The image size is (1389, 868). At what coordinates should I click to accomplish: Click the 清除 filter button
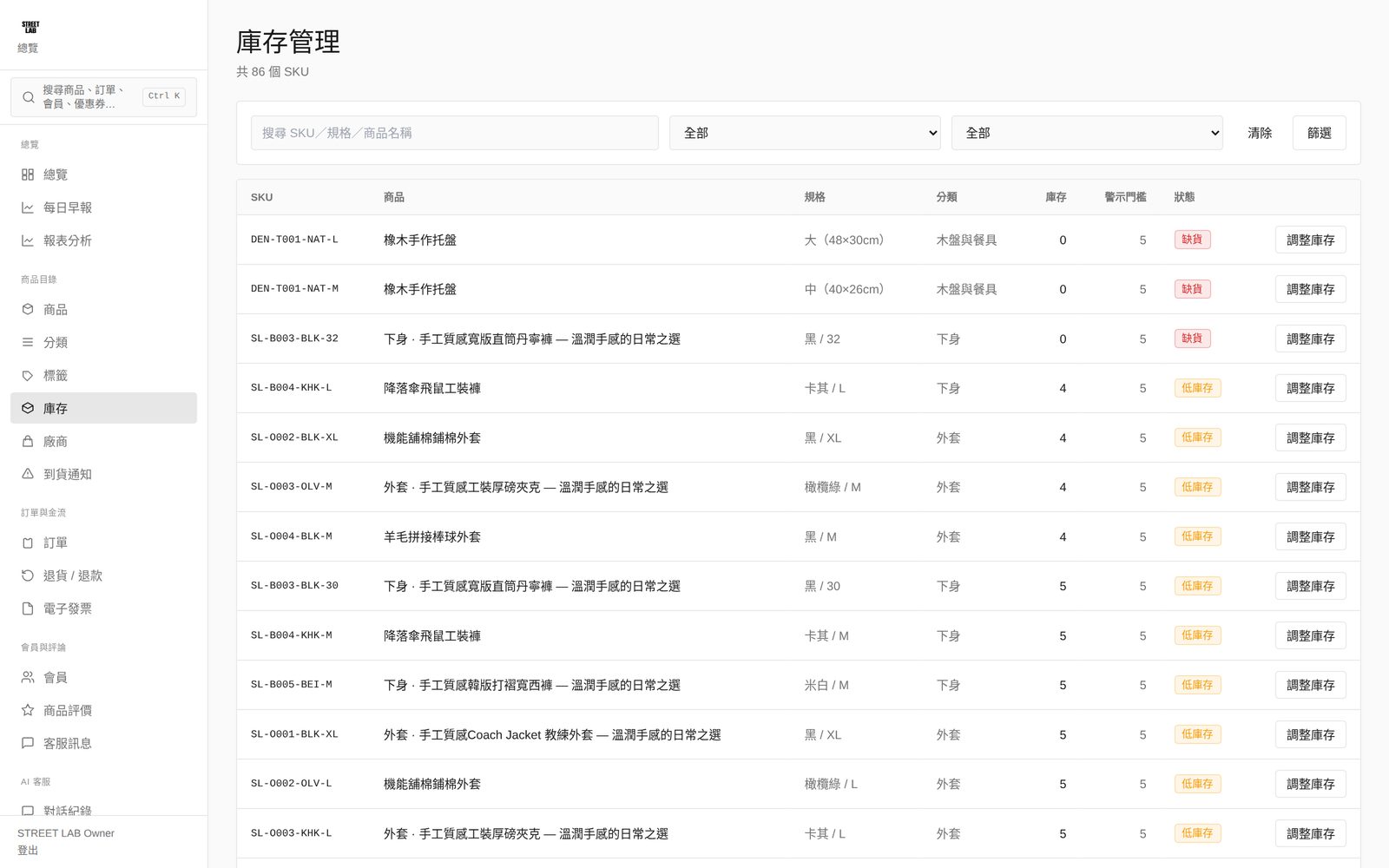1260,133
